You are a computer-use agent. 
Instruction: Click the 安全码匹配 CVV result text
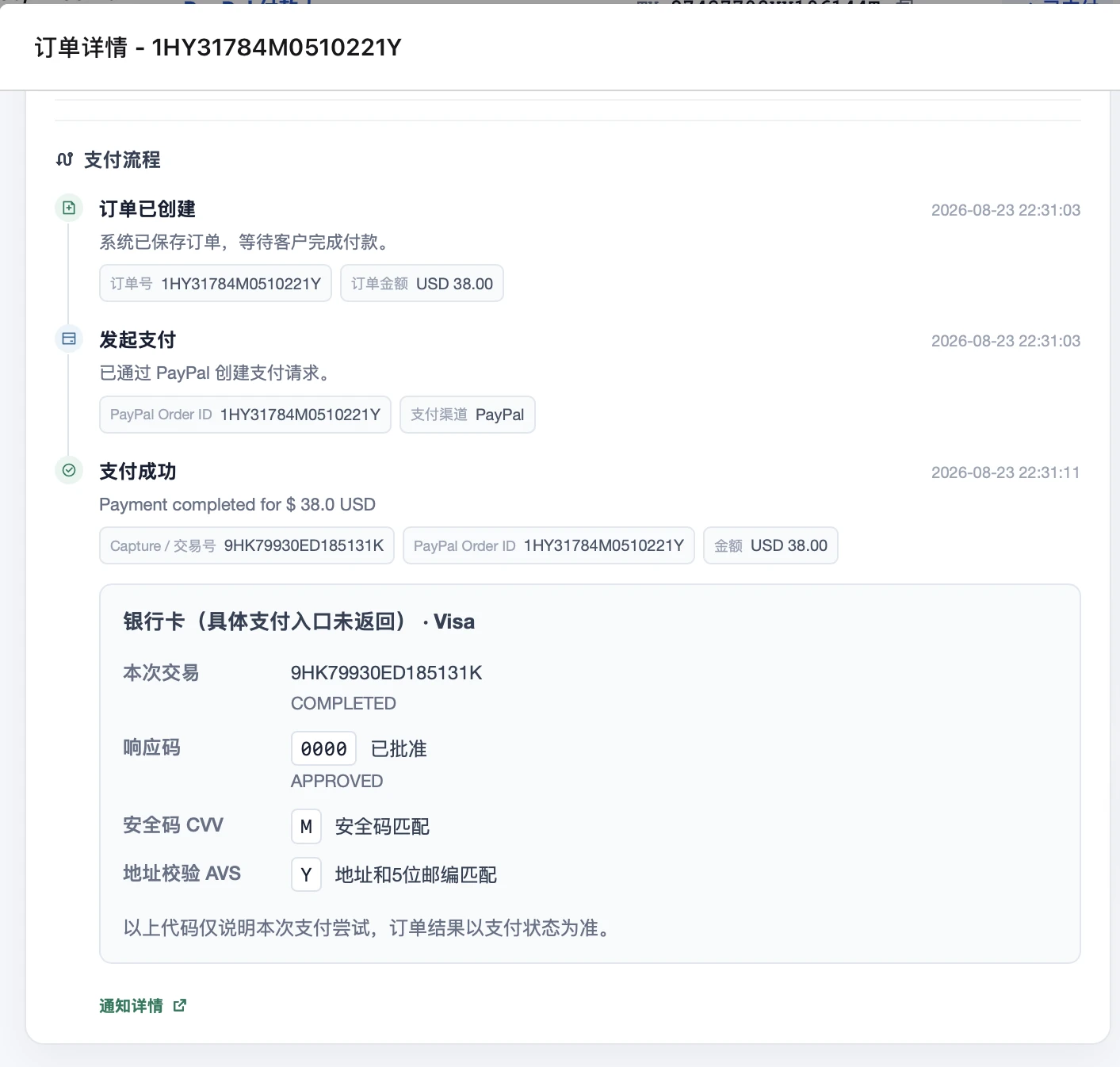click(x=382, y=827)
